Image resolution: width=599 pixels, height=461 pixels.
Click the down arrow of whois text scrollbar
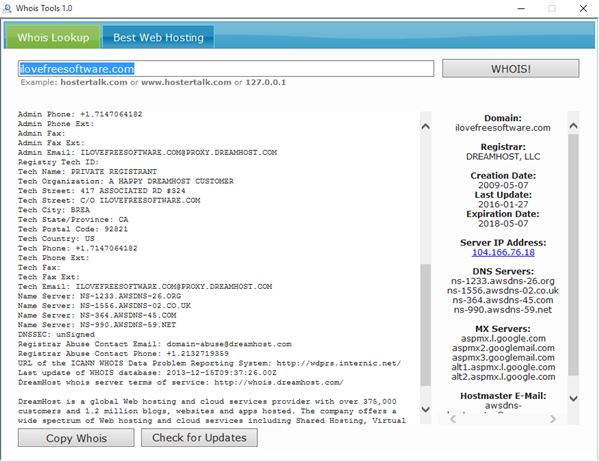[426, 409]
